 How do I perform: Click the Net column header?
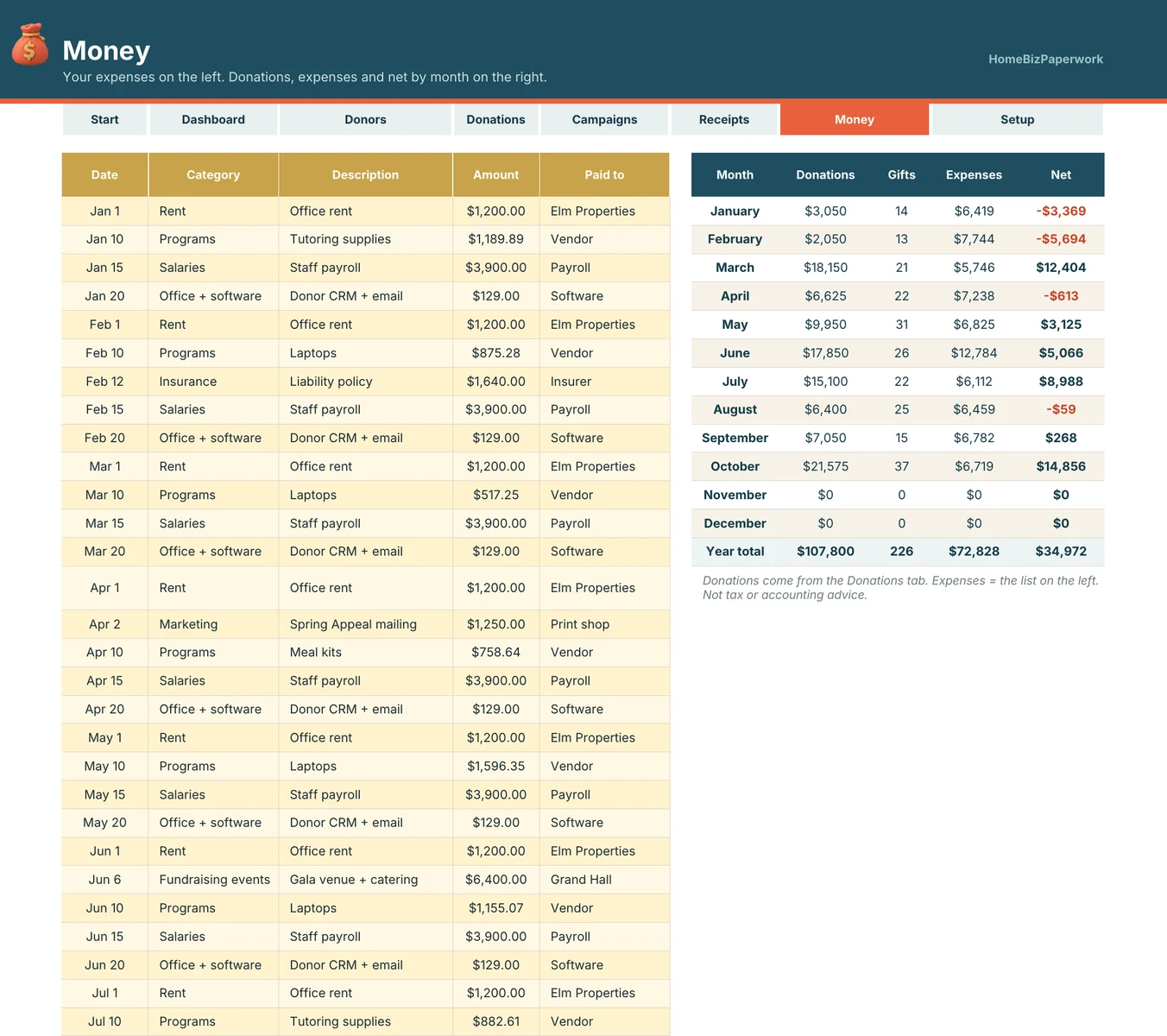pyautogui.click(x=1061, y=174)
